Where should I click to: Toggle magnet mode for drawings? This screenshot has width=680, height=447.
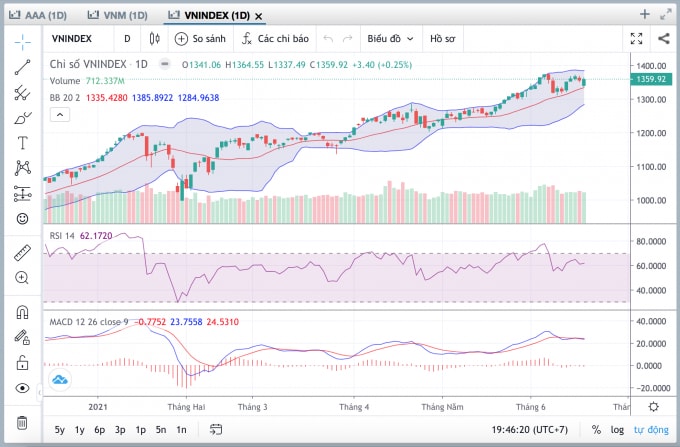(x=23, y=312)
